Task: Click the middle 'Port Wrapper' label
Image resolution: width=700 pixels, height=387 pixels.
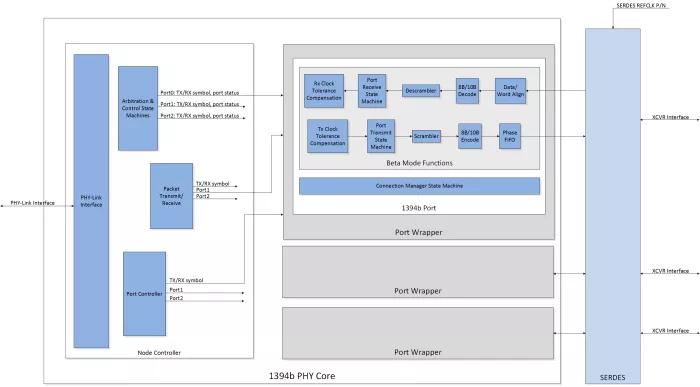Action: click(418, 291)
